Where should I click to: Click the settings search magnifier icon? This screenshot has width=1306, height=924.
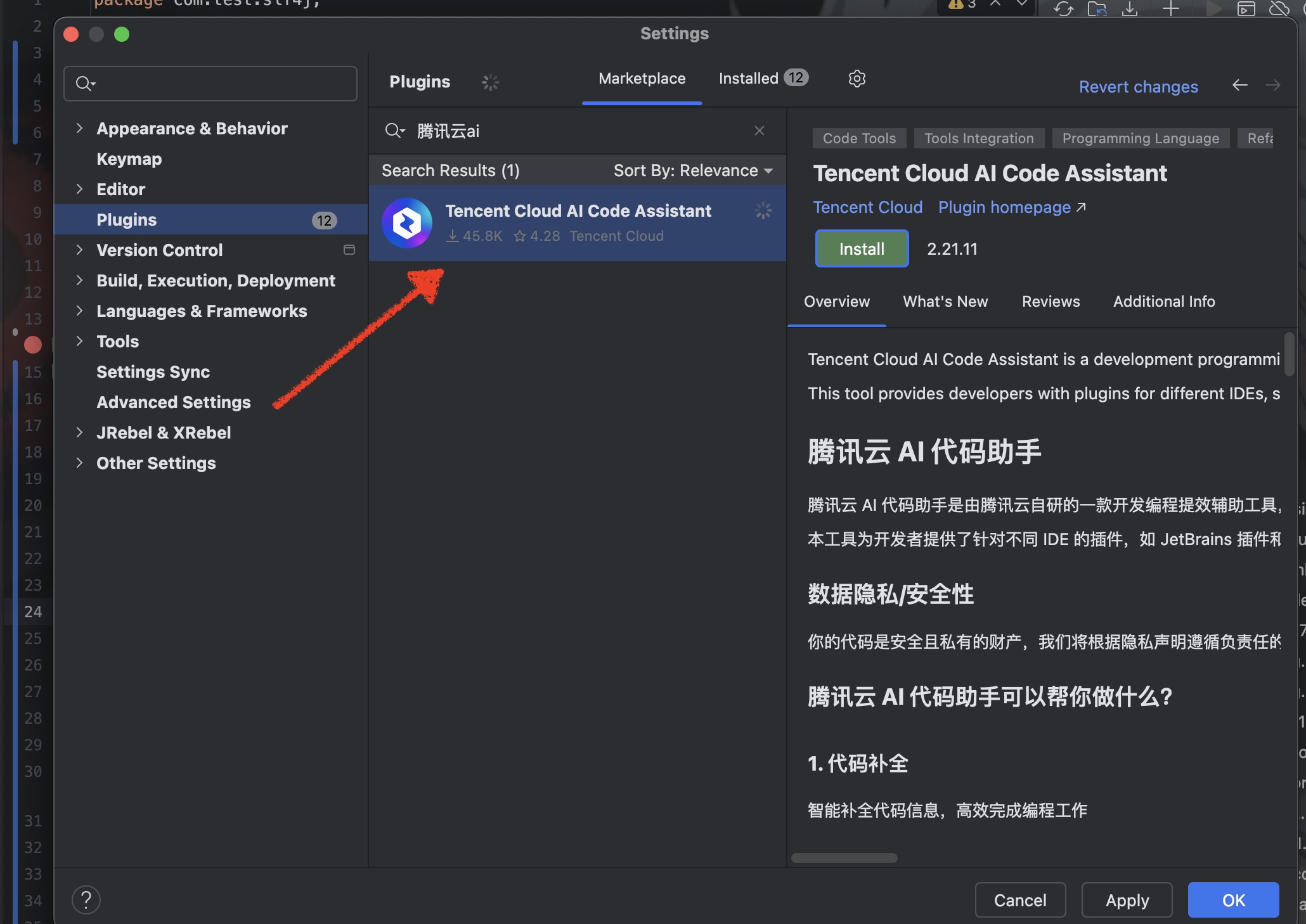click(85, 83)
